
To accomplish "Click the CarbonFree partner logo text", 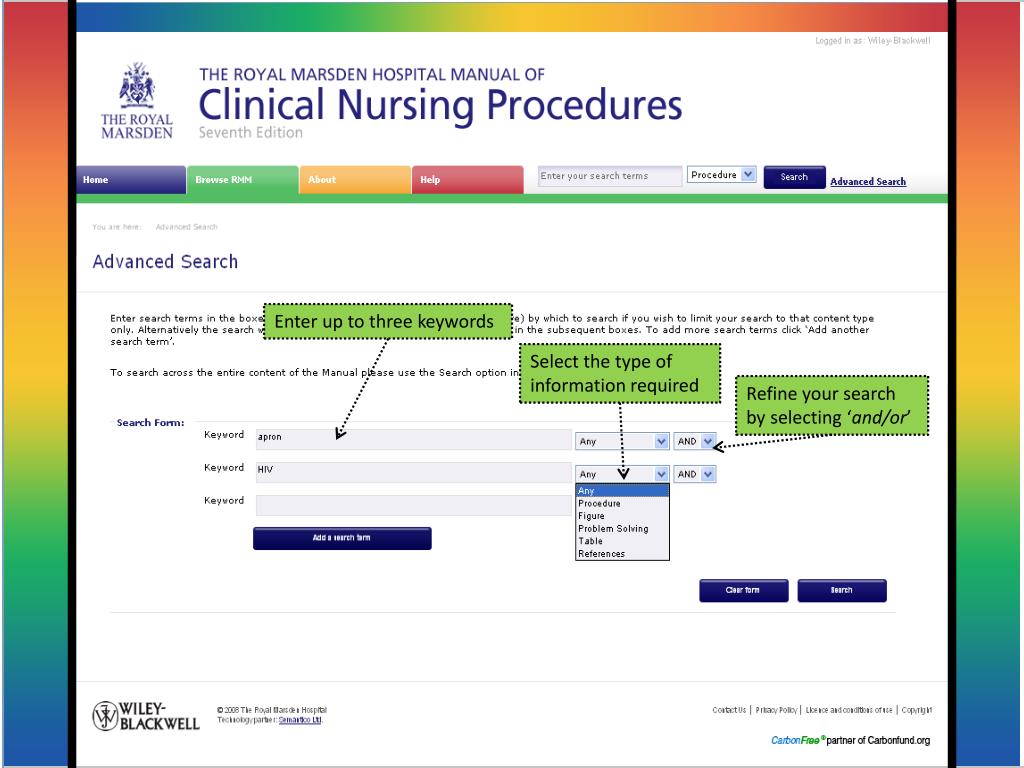I will tap(850, 740).
